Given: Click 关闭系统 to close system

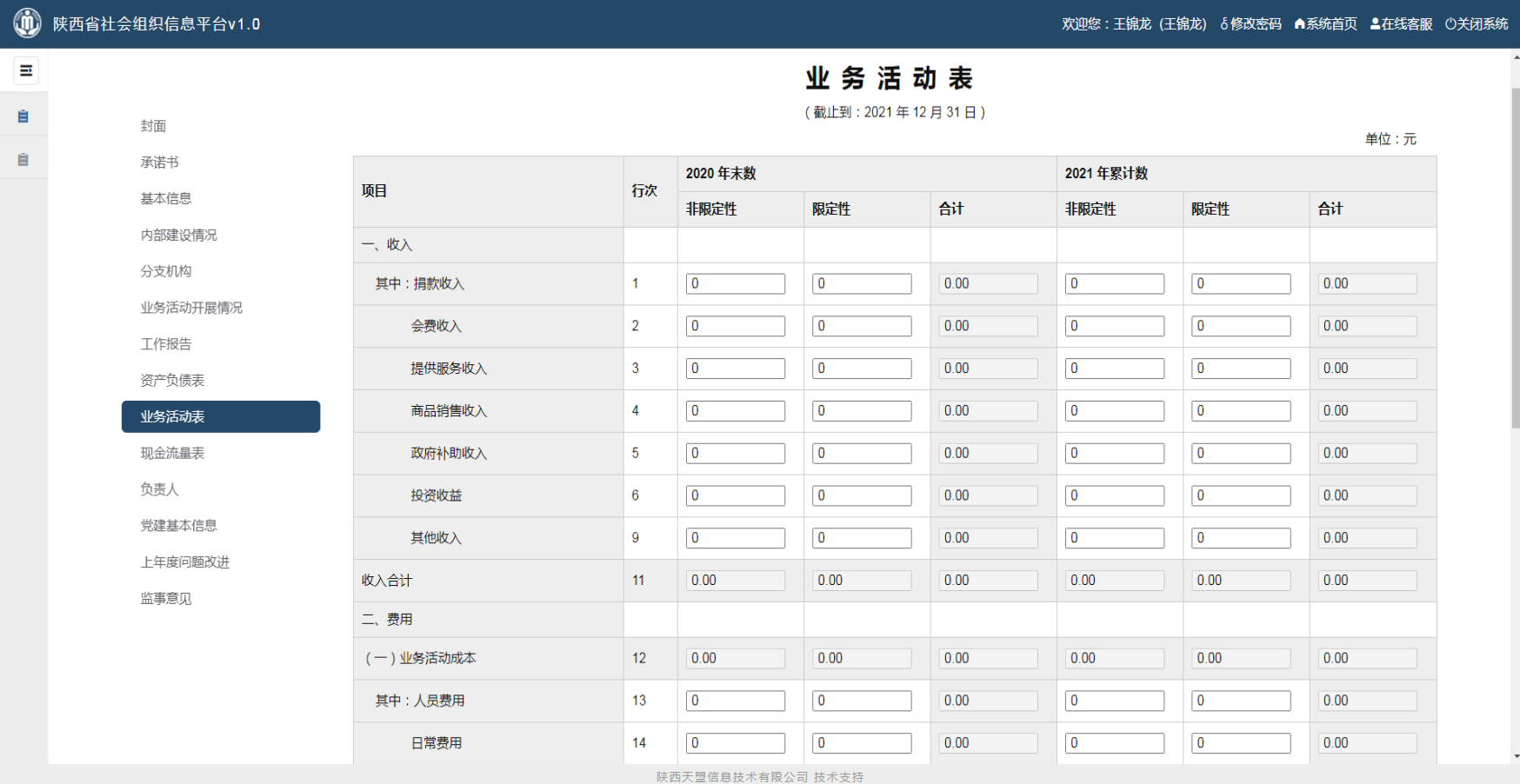Looking at the screenshot, I should (x=1477, y=24).
